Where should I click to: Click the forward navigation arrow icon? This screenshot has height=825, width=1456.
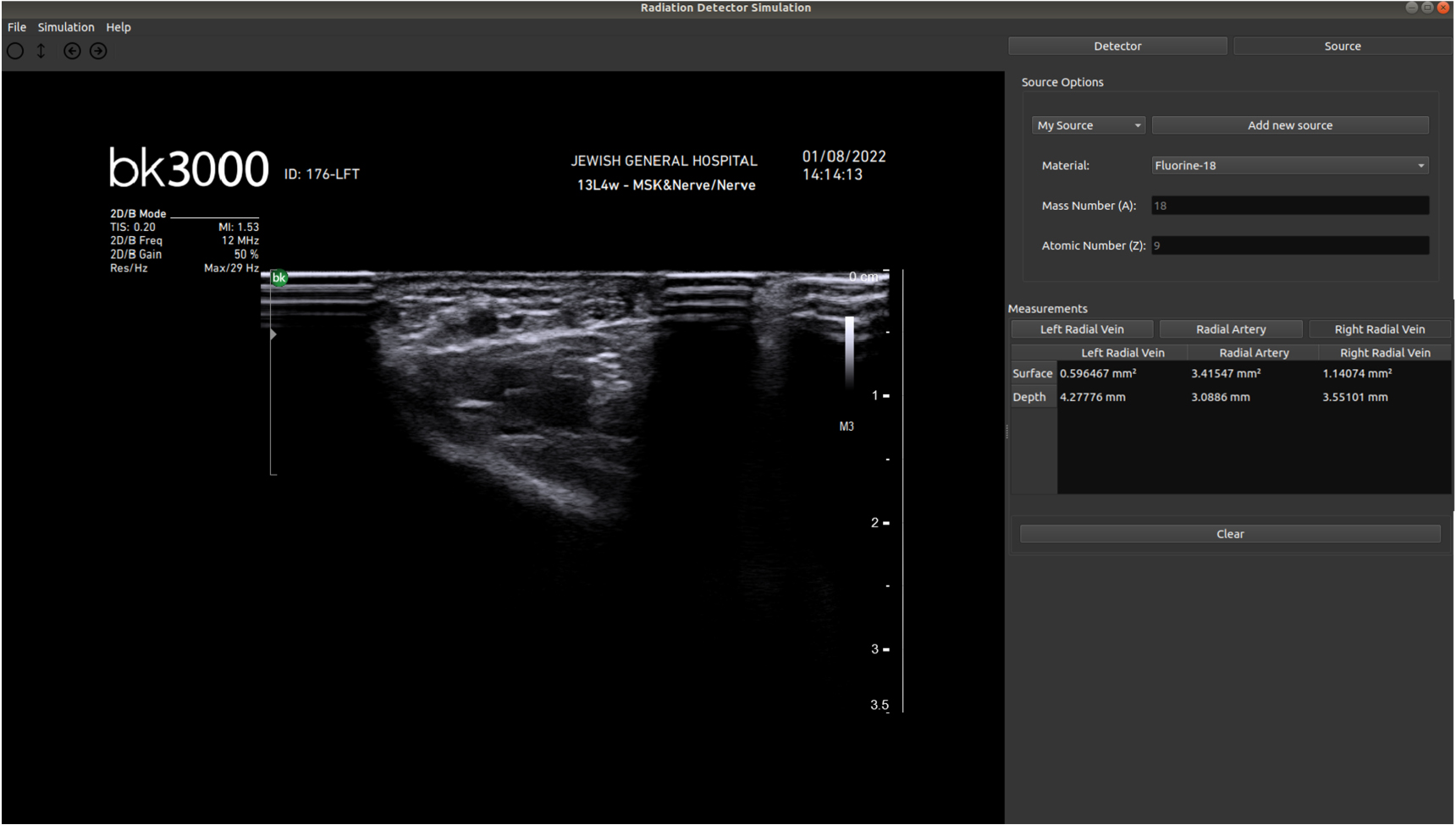(x=98, y=51)
